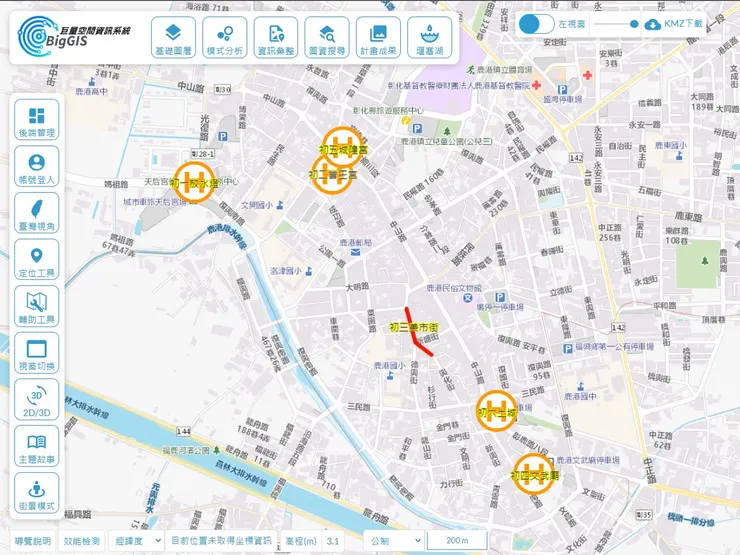Click the 盛灣停車場 parking label

(x=563, y=99)
